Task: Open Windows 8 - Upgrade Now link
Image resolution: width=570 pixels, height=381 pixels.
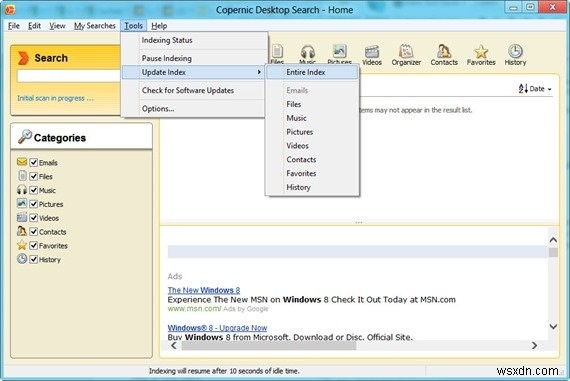Action: [x=217, y=328]
